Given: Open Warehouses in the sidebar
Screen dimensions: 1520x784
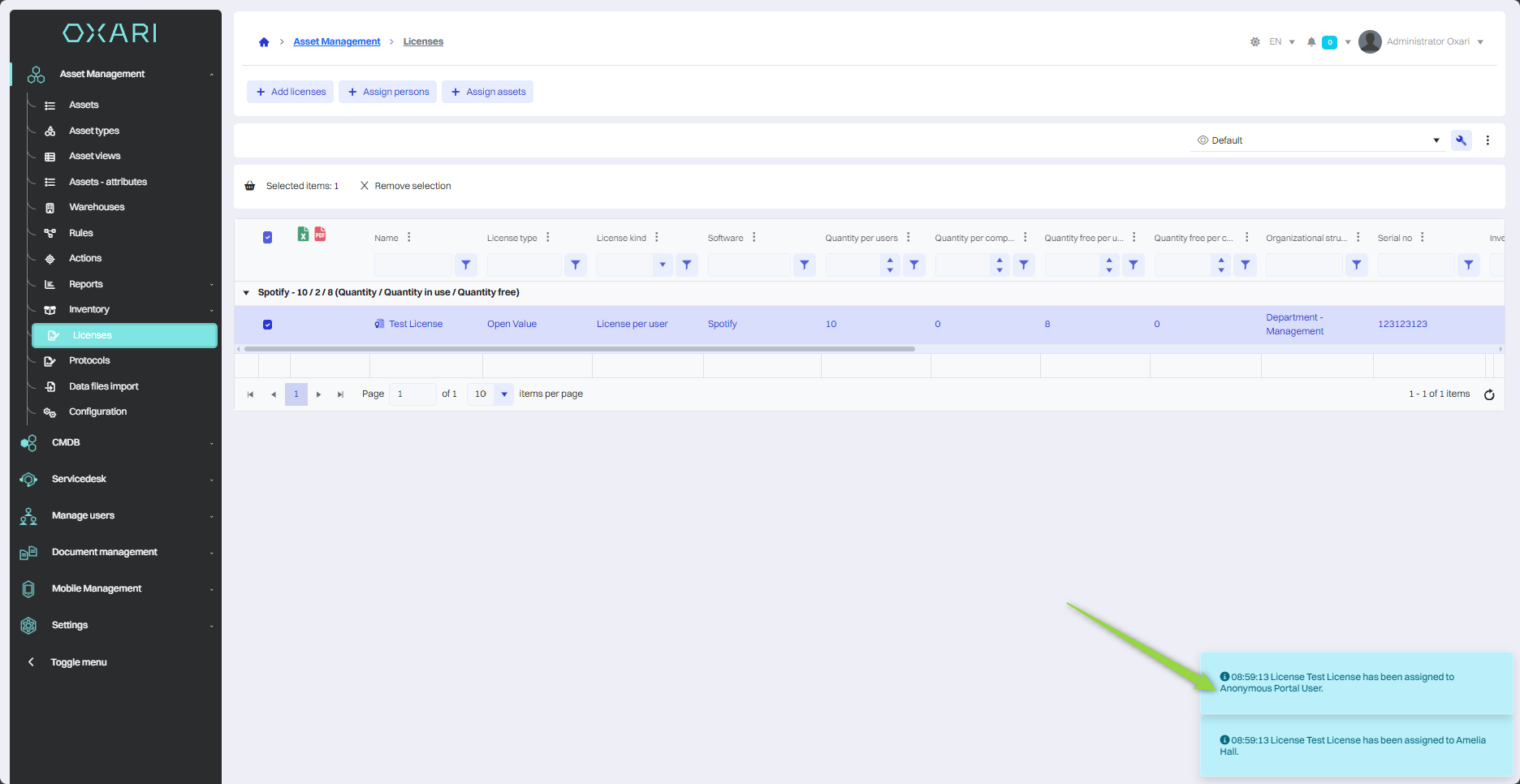Looking at the screenshot, I should pyautogui.click(x=97, y=207).
